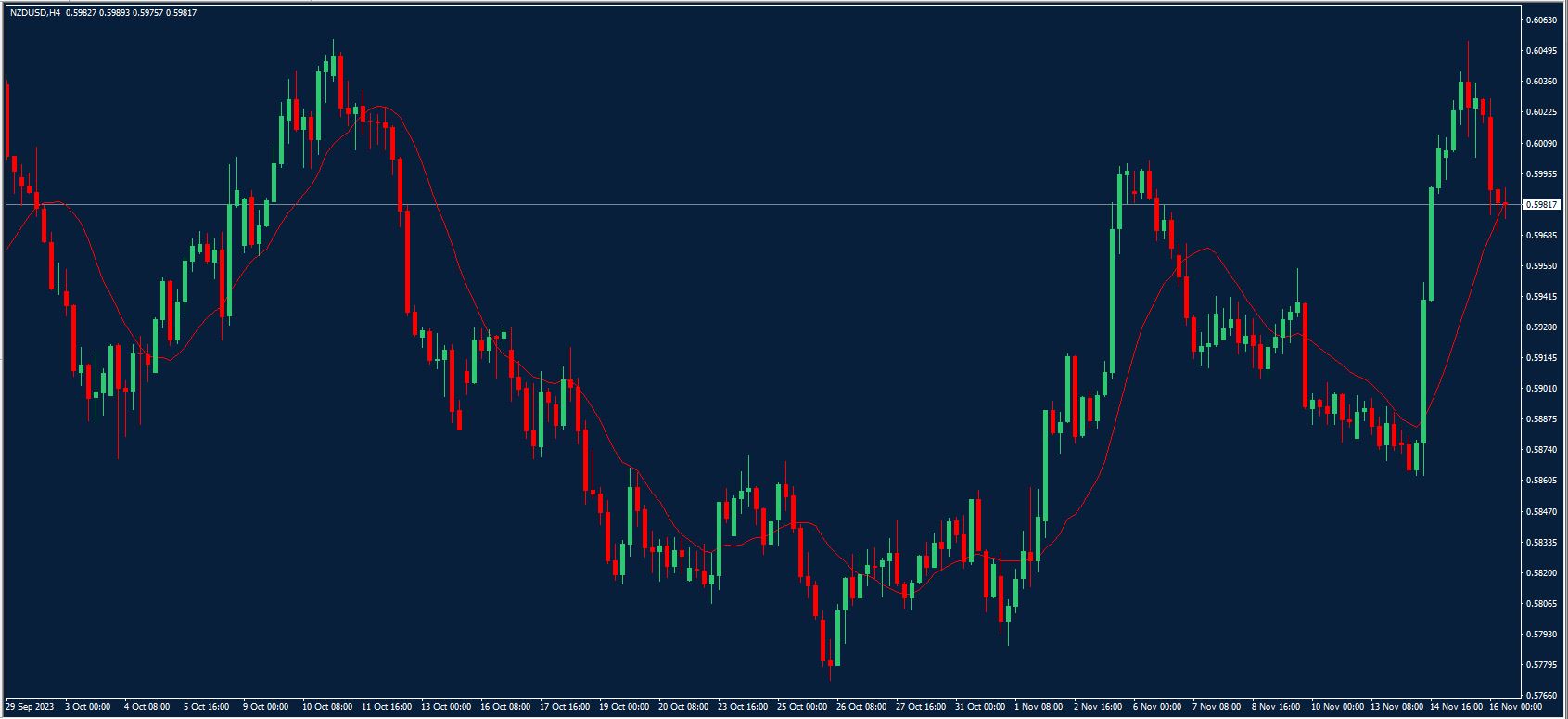
Task: Click the 20 Oct 08:00 time label
Action: coord(683,707)
